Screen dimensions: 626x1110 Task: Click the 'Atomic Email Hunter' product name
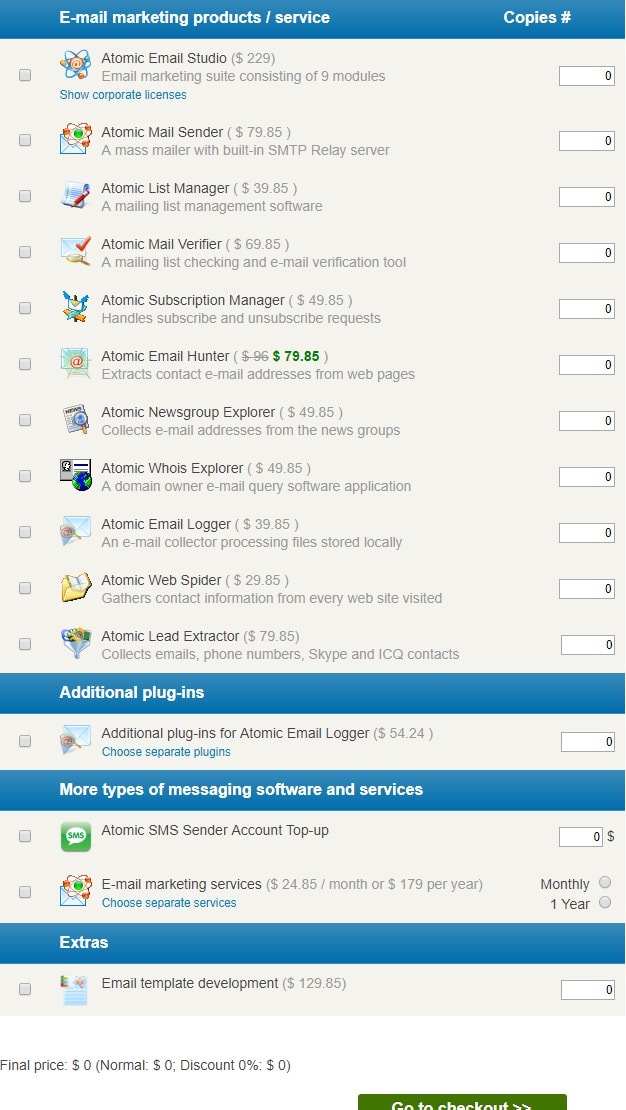coord(165,356)
